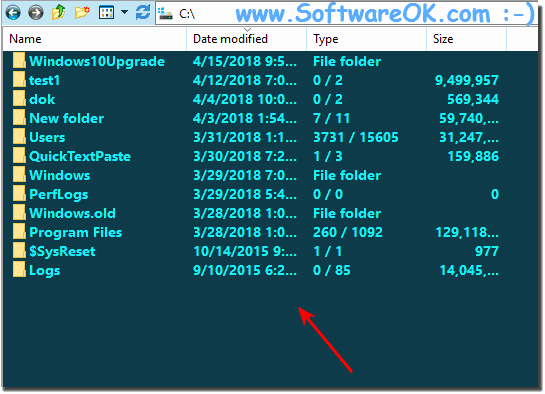
Task: Click the 9/10/2015 date of Logs
Action: point(245,271)
